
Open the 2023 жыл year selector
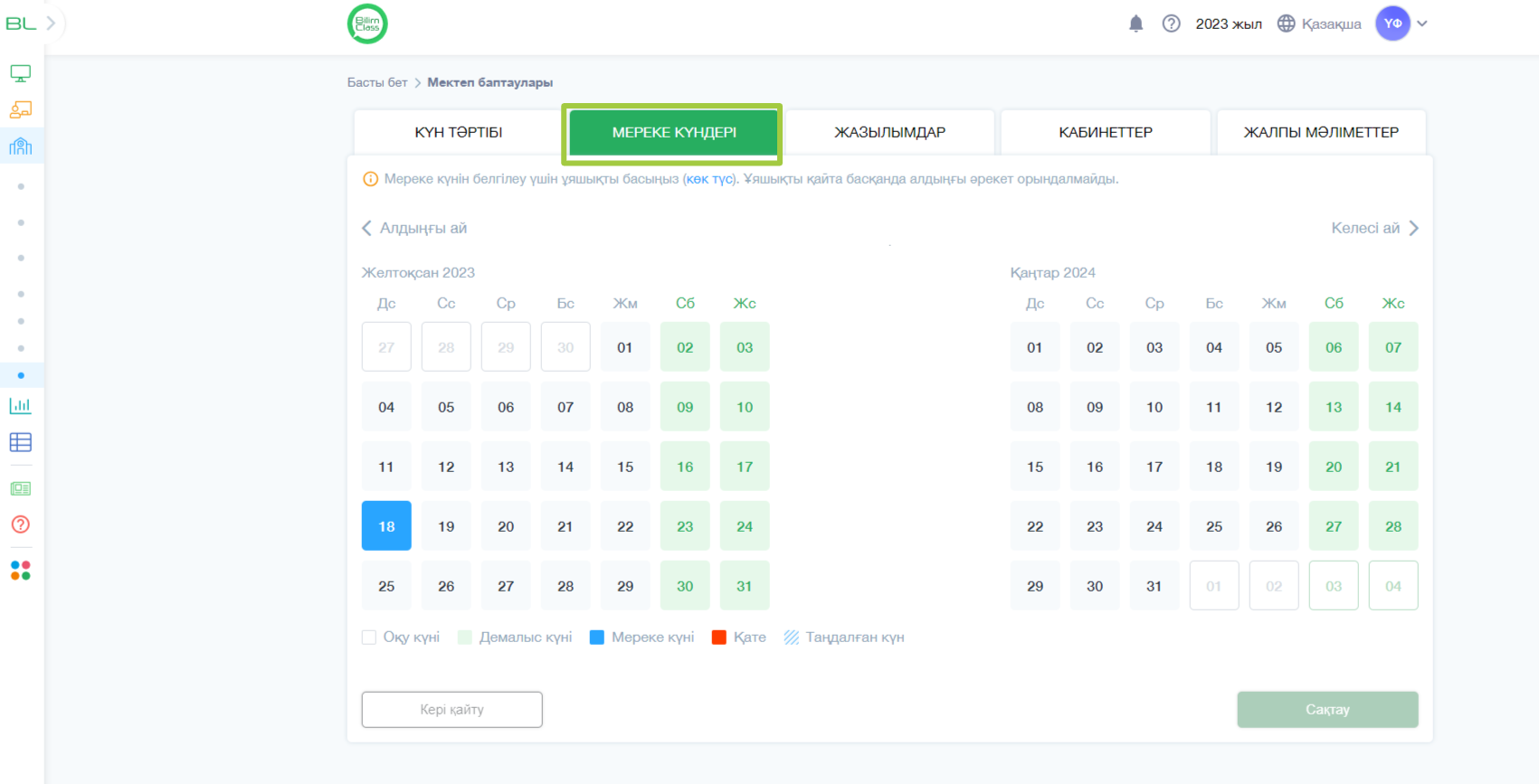click(1229, 24)
